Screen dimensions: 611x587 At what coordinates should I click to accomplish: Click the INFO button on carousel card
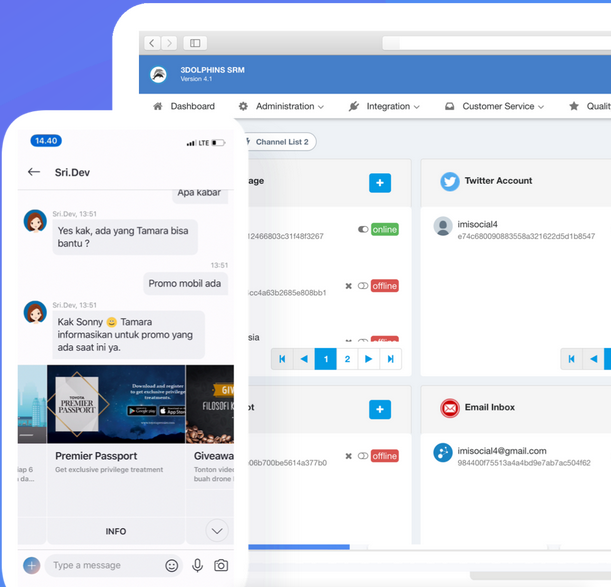click(116, 531)
